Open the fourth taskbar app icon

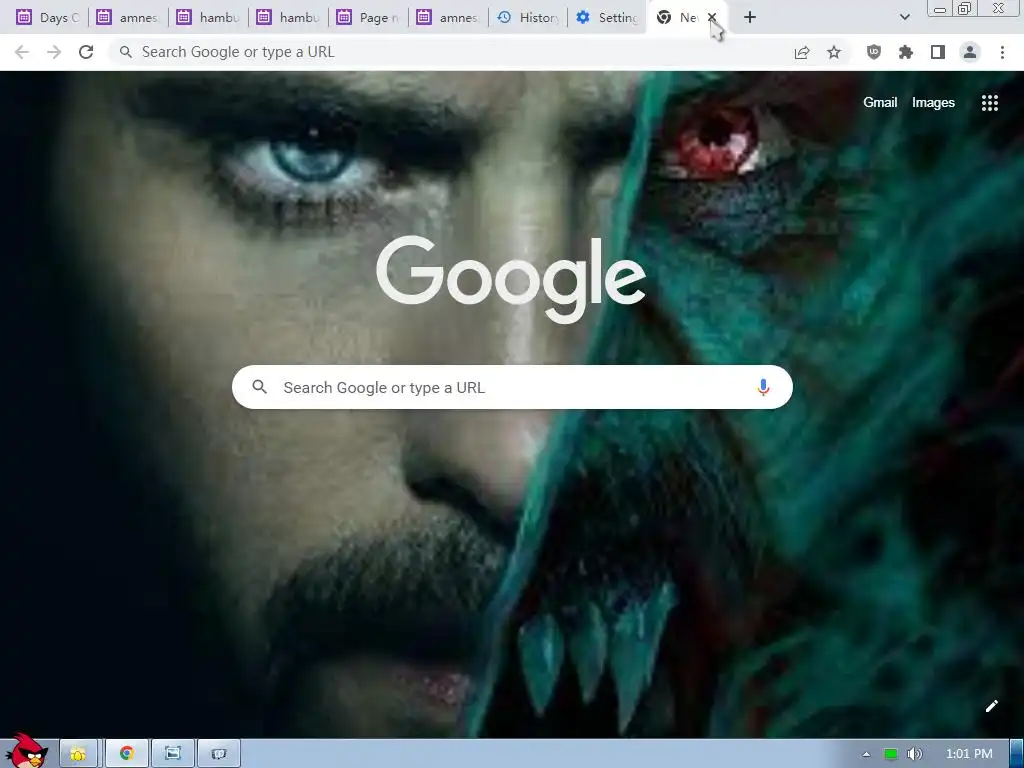[218, 754]
